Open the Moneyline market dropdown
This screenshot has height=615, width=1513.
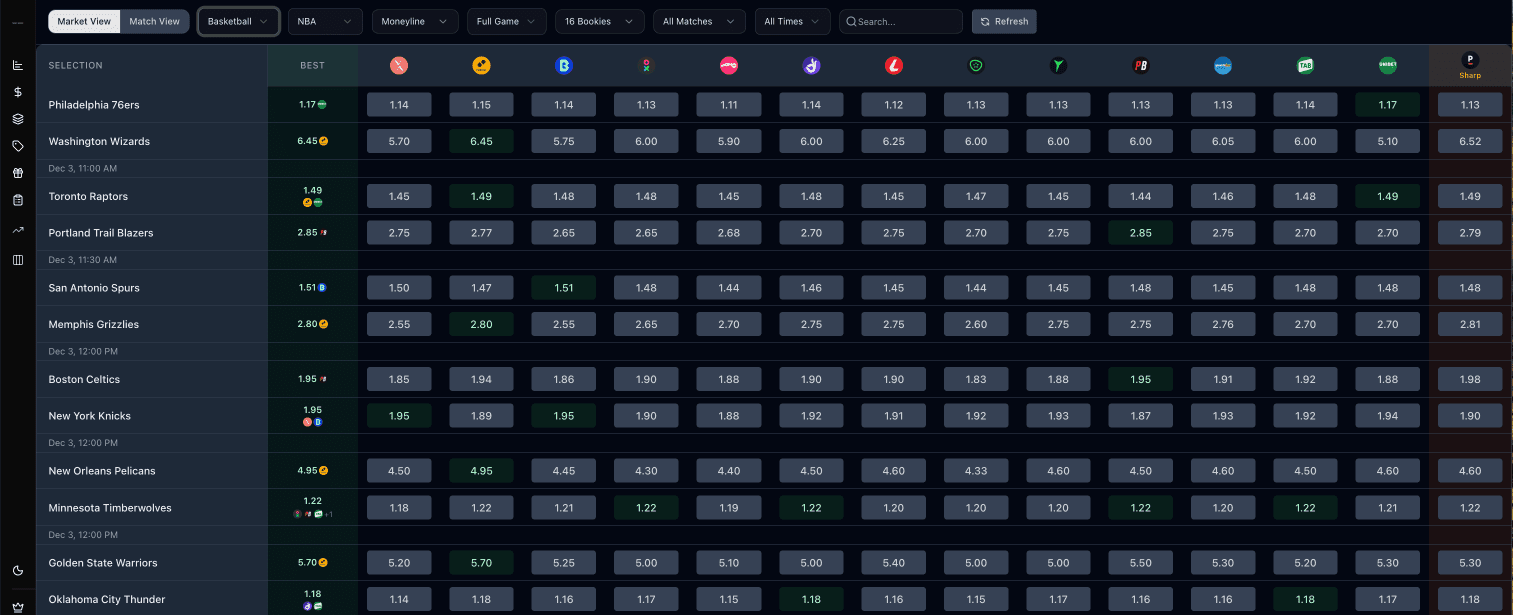click(415, 21)
